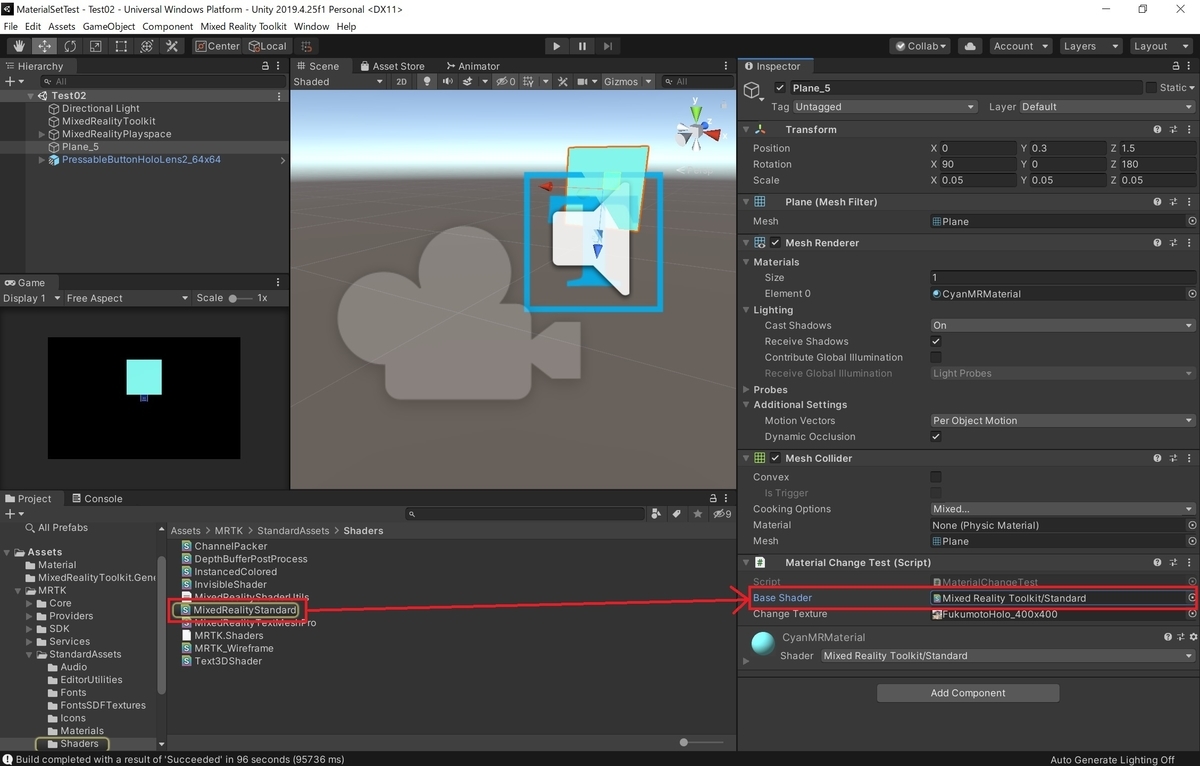Open object picker for Element 0 material
The image size is (1200, 766).
(1191, 294)
